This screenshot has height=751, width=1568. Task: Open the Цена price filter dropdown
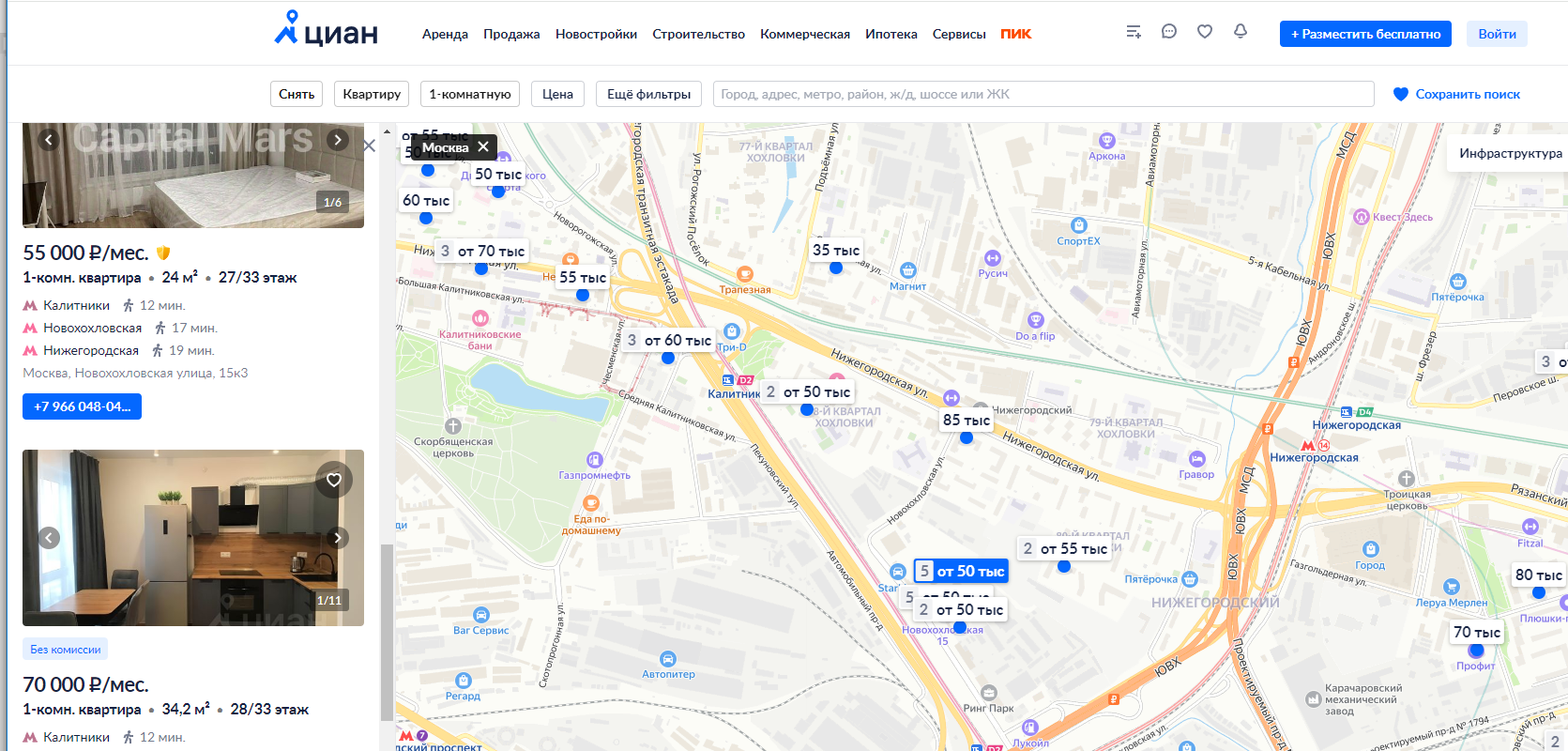(557, 94)
